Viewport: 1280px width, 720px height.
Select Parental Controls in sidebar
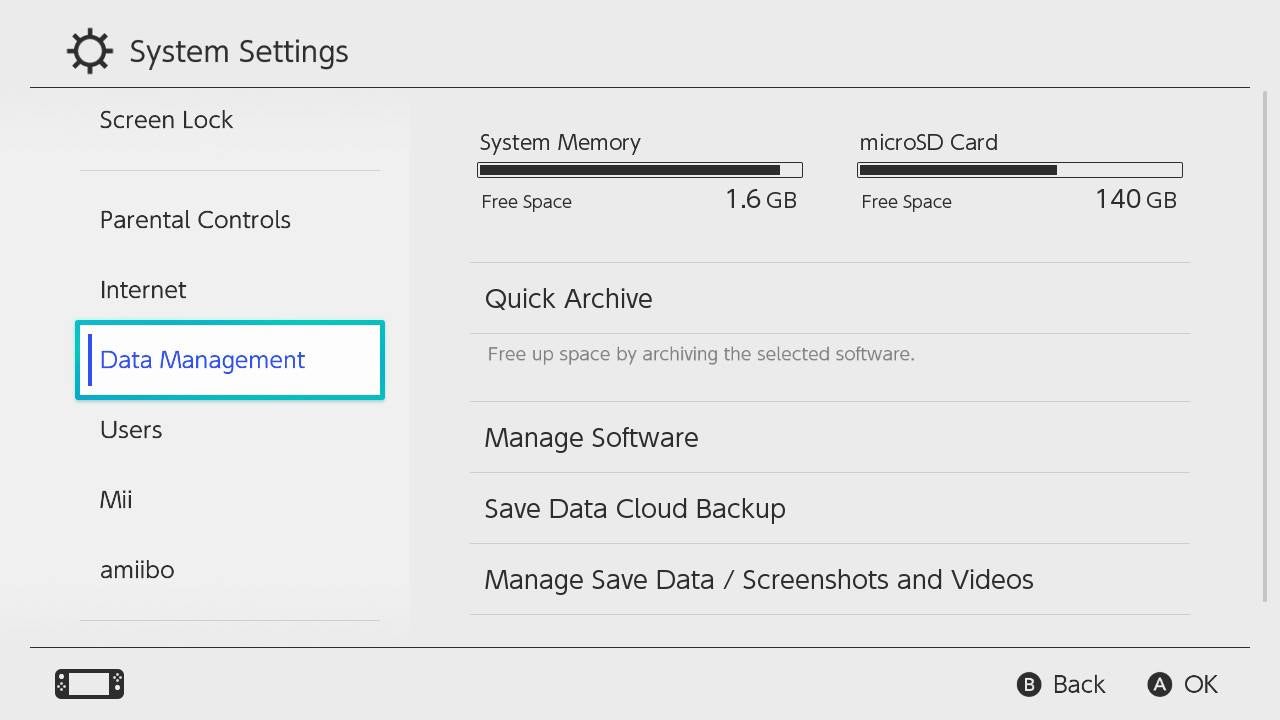point(195,220)
